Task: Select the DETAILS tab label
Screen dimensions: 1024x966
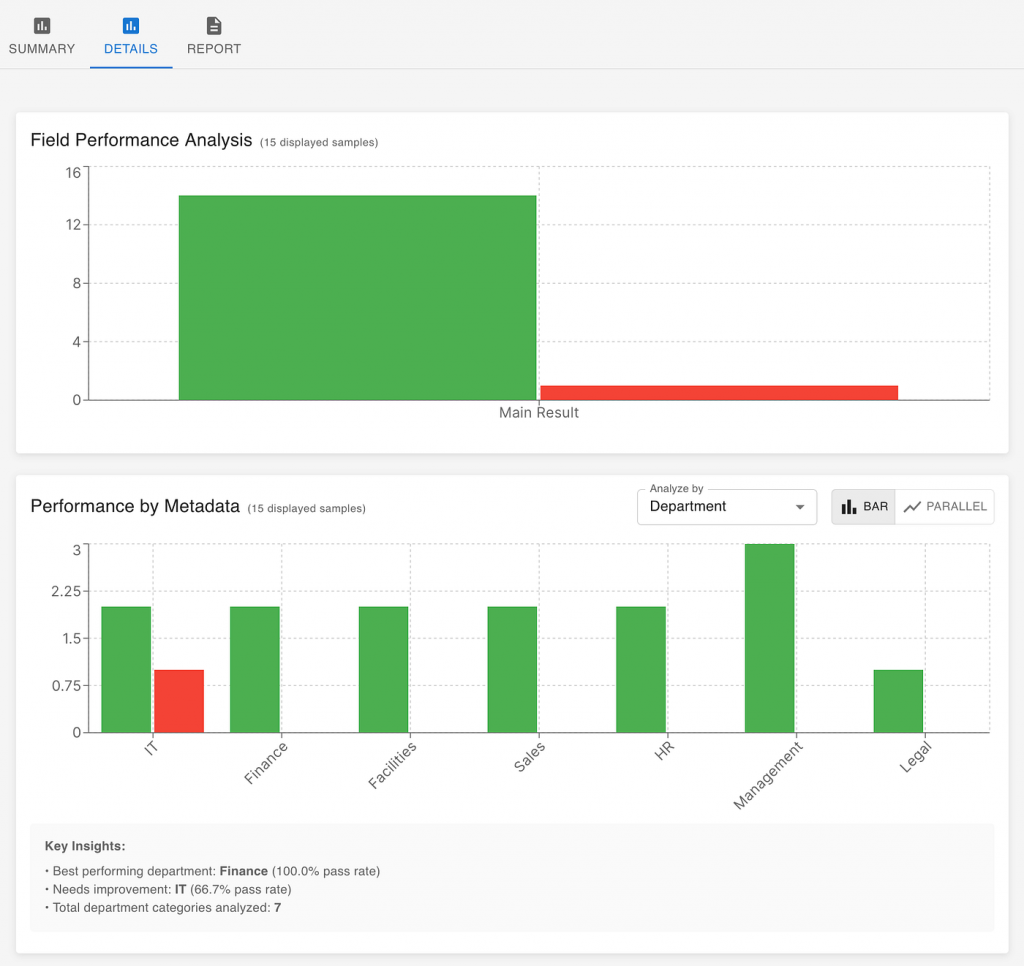Action: 131,48
